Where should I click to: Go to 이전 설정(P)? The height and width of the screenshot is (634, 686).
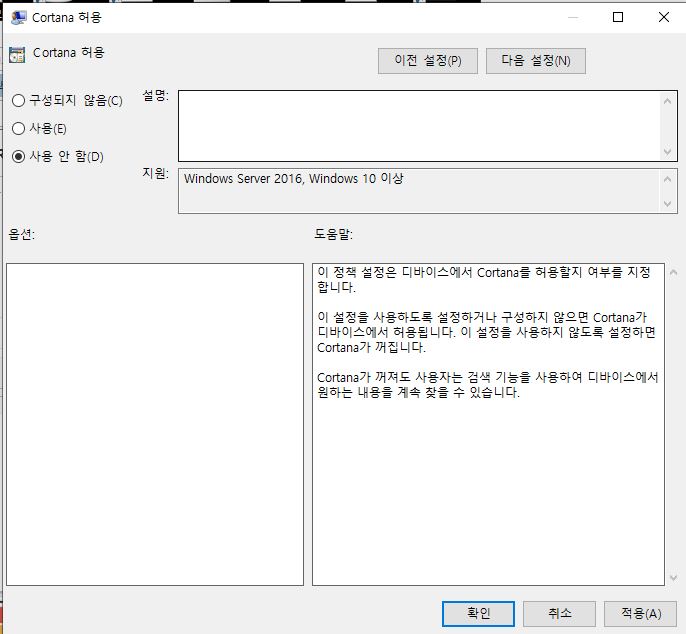427,61
